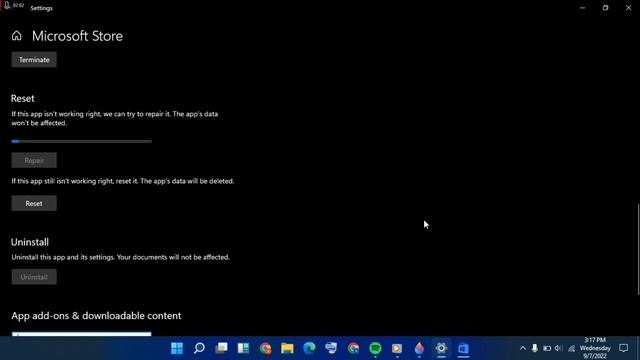Viewport: 640px width, 360px height.
Task: Open the clock and date flyout
Action: (595, 348)
